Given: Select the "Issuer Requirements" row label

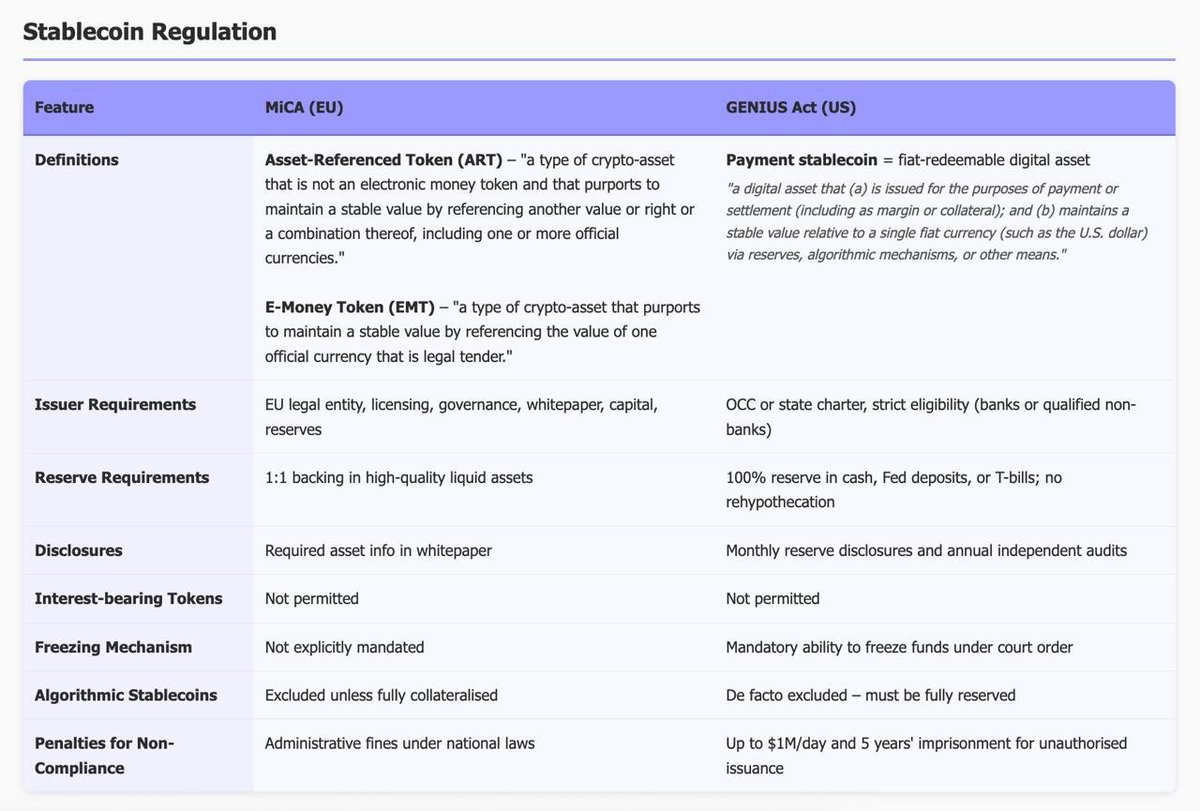Looking at the screenshot, I should 115,405.
